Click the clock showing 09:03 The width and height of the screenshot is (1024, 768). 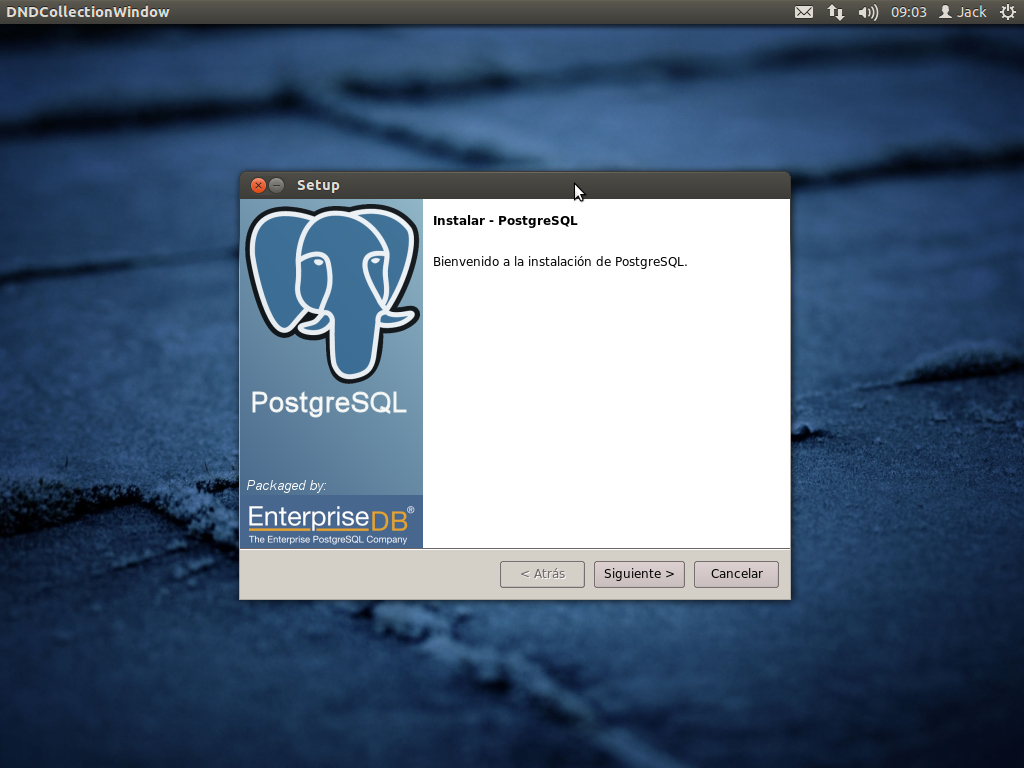coord(909,12)
